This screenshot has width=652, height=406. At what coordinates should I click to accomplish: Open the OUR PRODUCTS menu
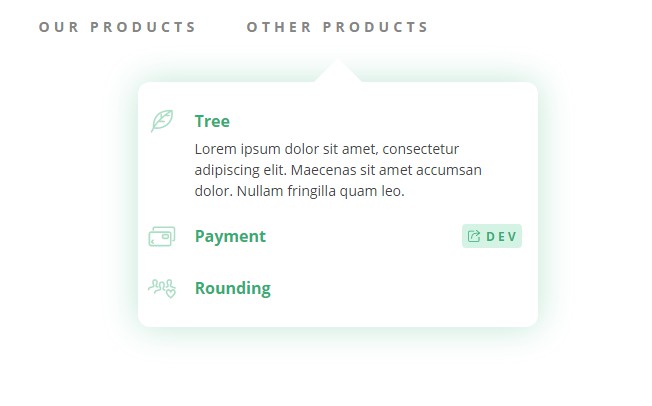click(x=117, y=27)
